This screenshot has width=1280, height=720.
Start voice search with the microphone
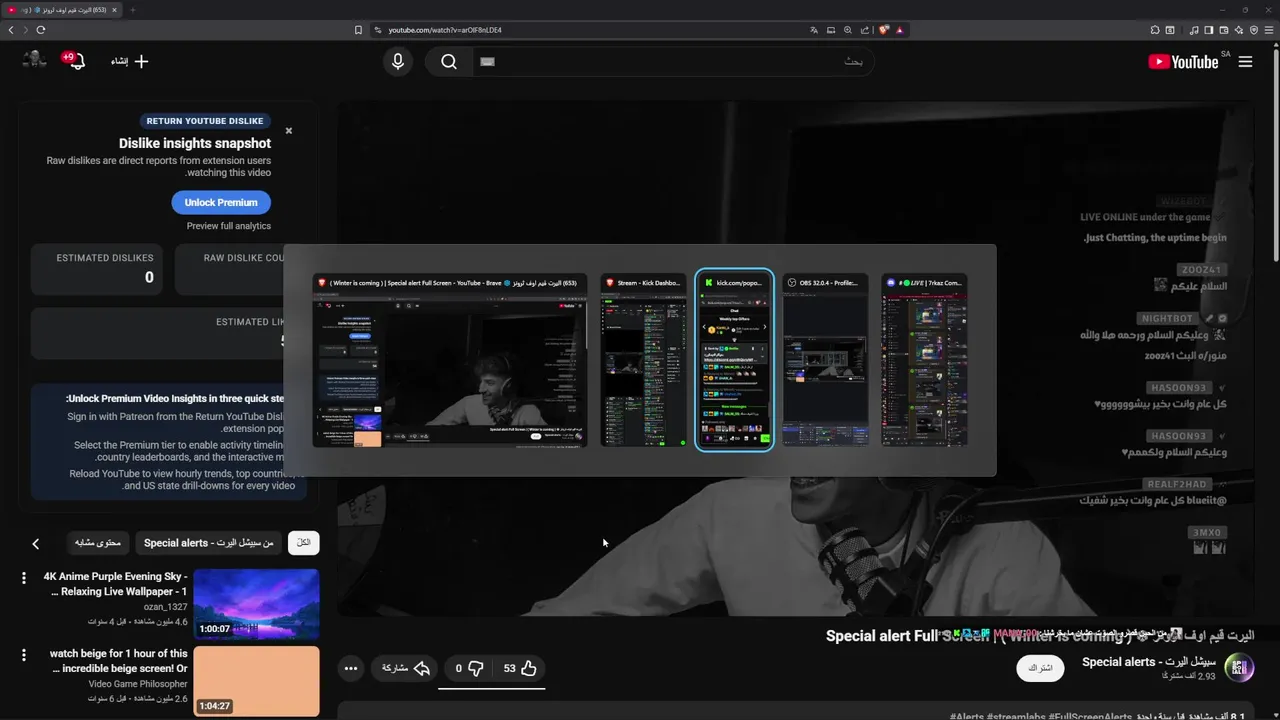coord(398,62)
